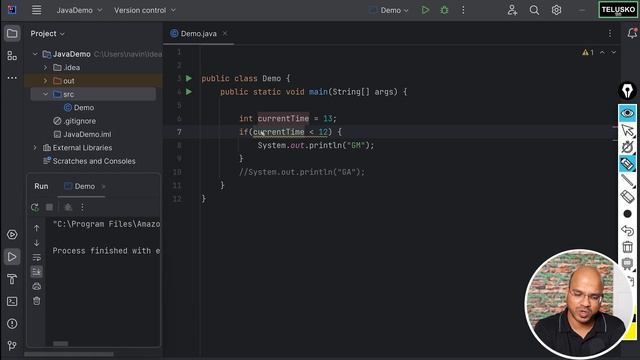This screenshot has width=640, height=360.
Task: Rerun Demo in Run panel
Action: coord(35,207)
